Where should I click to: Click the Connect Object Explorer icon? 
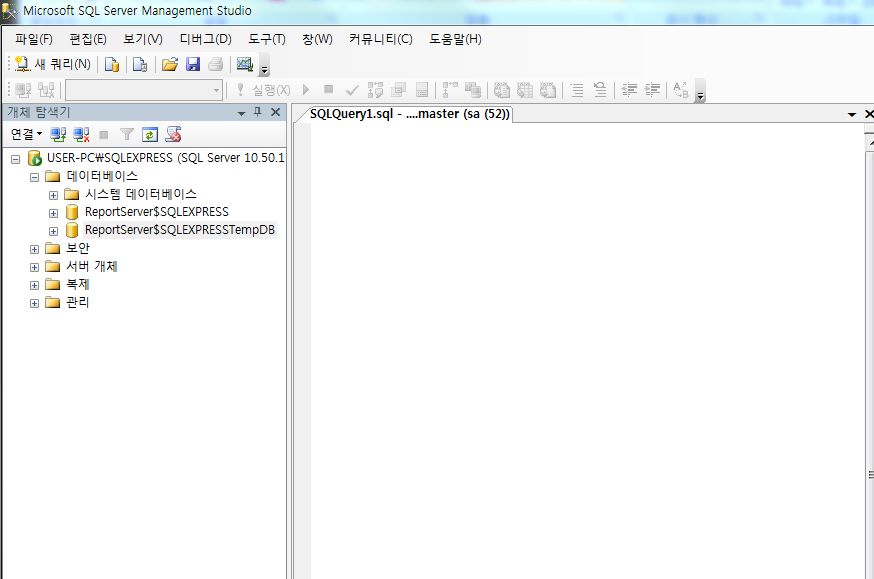[58, 134]
